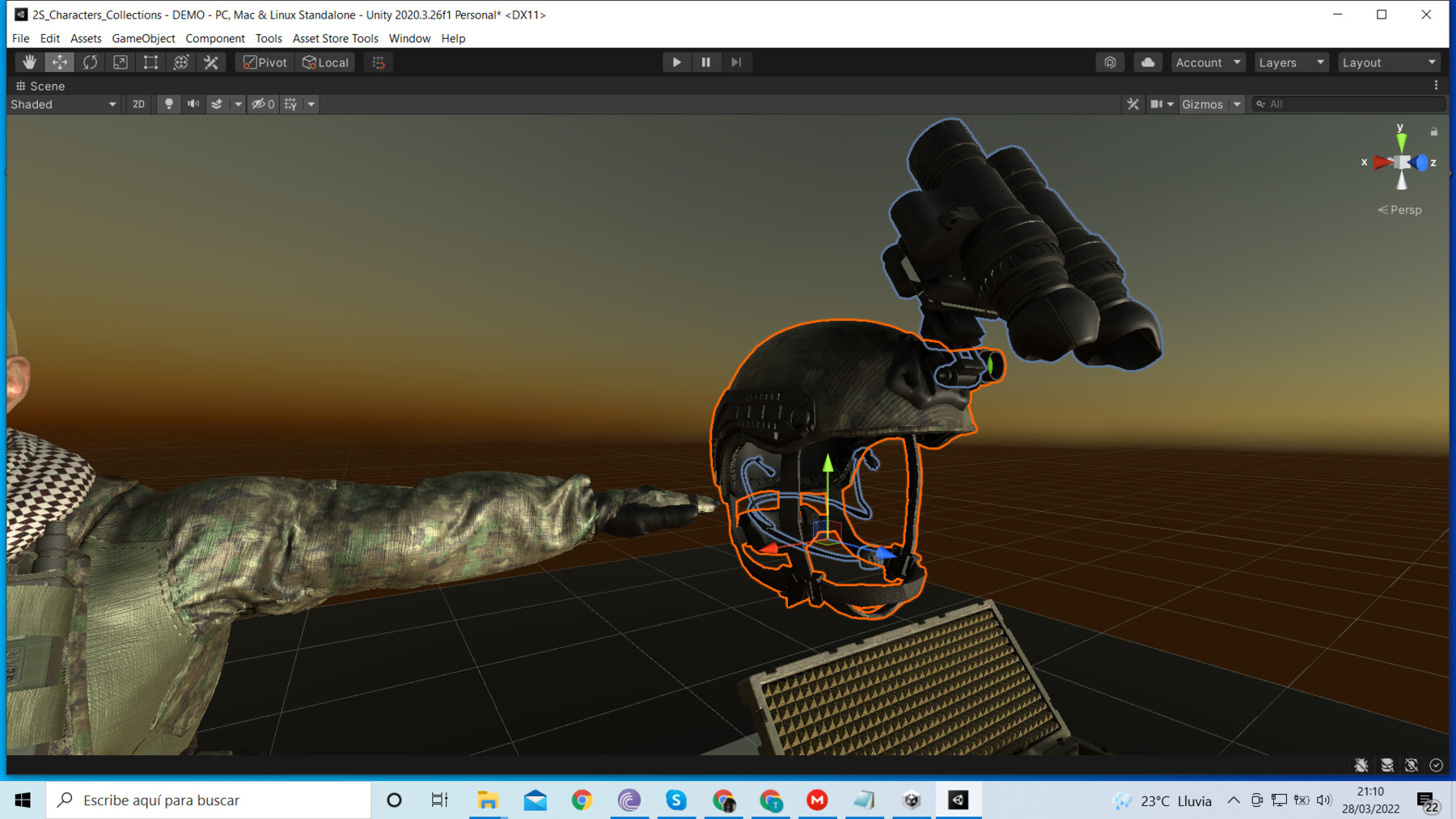Open the Layout dropdown
This screenshot has width=1456, height=819.
[x=1389, y=62]
